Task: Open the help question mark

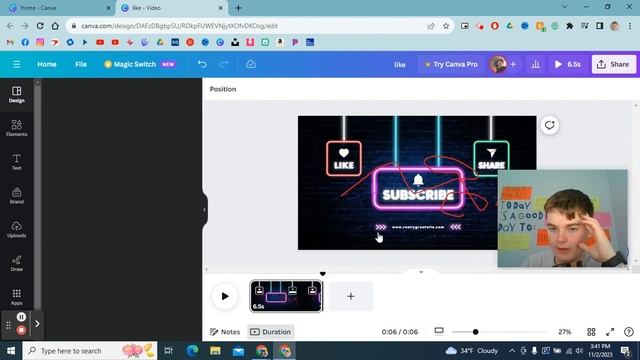Action: pos(629,332)
